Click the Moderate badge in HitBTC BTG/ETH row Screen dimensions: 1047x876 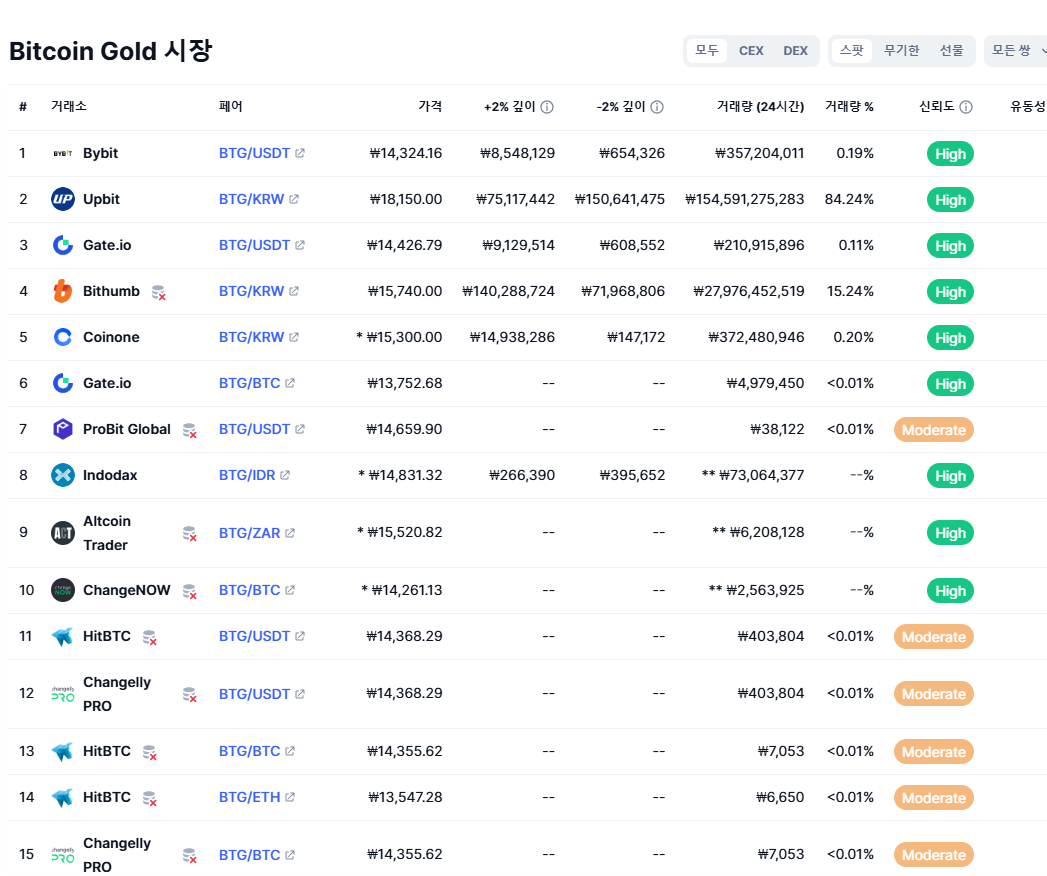(933, 798)
